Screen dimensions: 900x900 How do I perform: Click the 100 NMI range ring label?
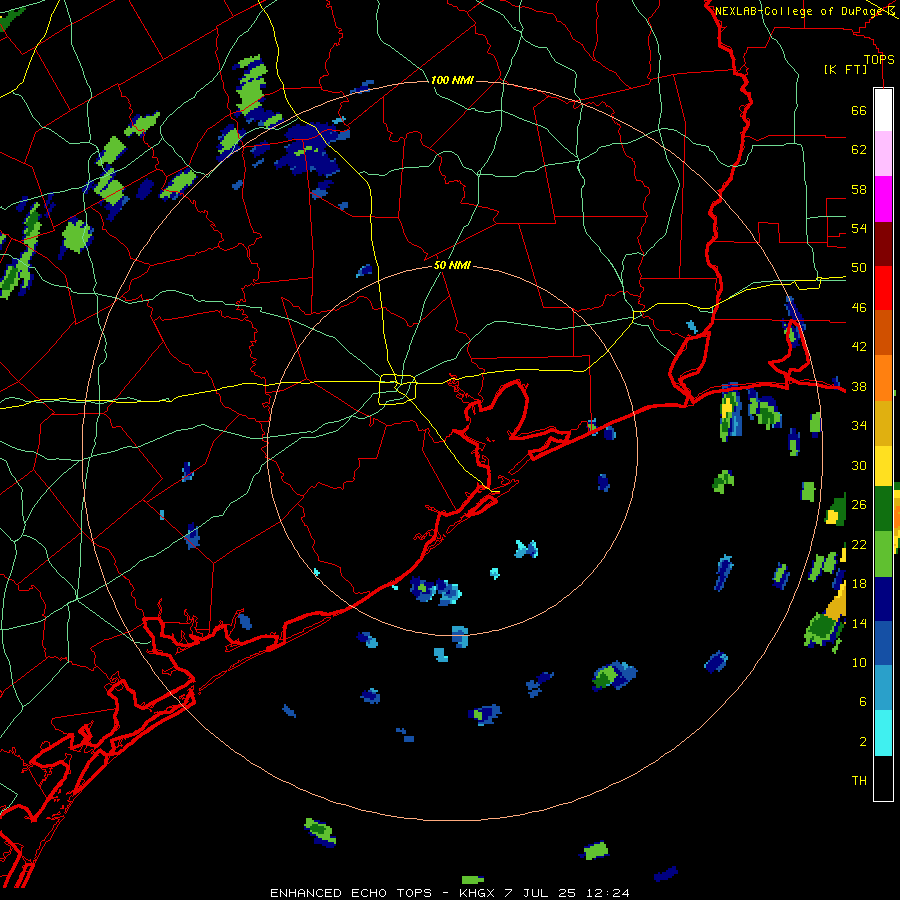[x=452, y=80]
